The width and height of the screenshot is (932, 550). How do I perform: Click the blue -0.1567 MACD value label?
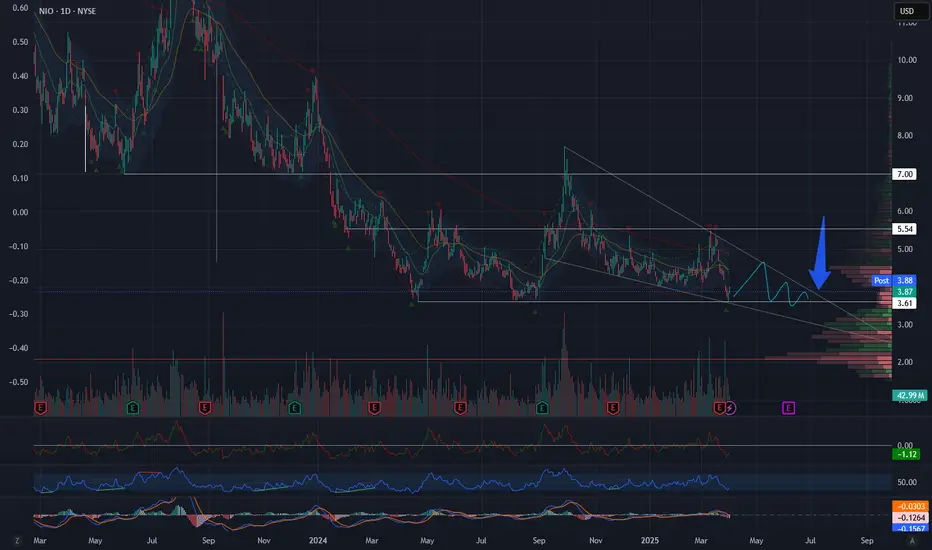click(x=910, y=528)
